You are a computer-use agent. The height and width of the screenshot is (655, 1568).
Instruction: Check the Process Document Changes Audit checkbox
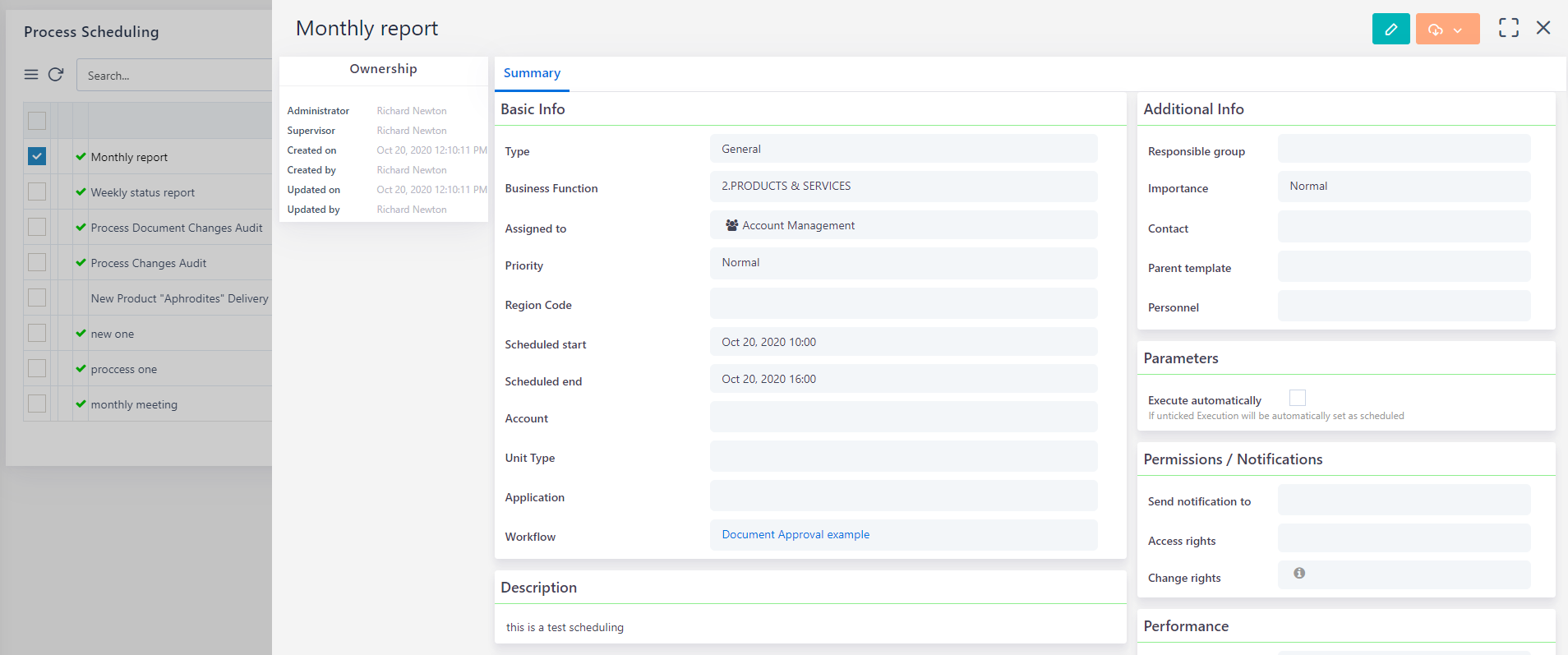[37, 227]
